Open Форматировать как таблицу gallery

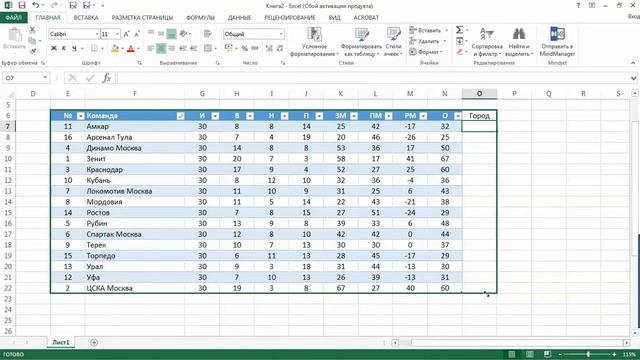point(361,42)
